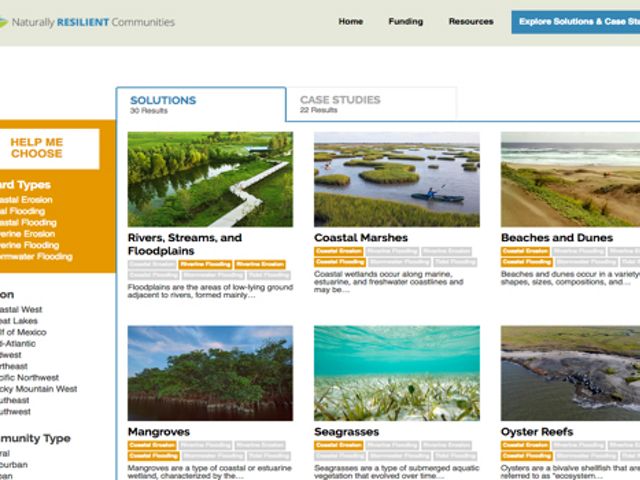
Task: Choose the Rocky Mountain West region filter
Action: (38, 389)
